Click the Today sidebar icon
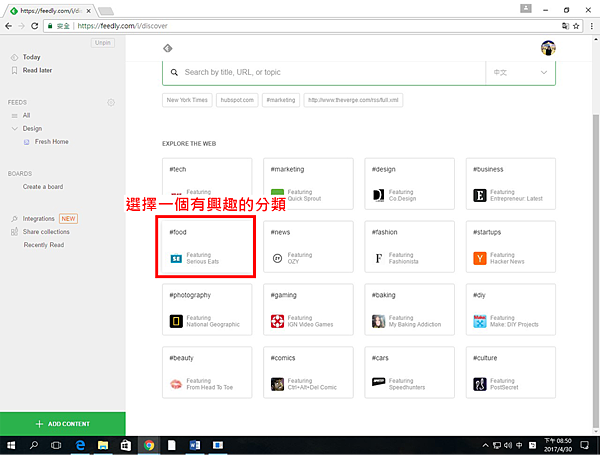Screen dimensions: 600x458 point(14,57)
